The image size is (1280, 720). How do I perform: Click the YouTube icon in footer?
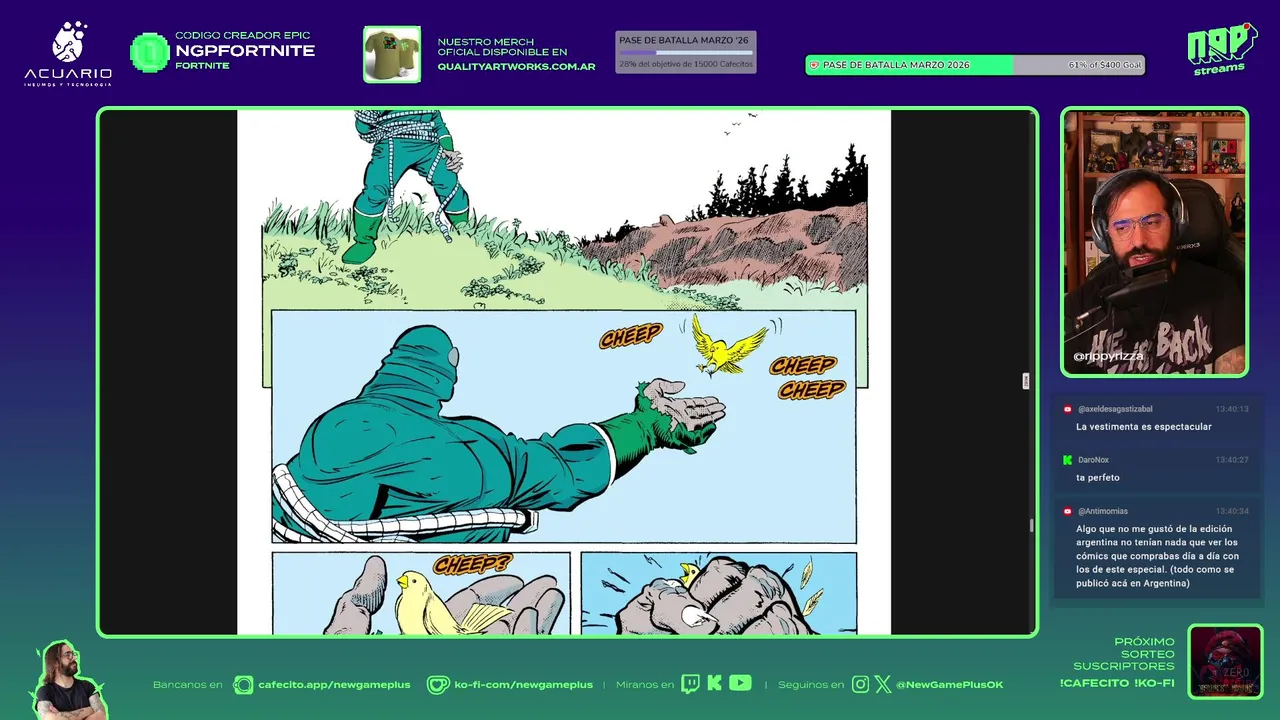pyautogui.click(x=740, y=684)
